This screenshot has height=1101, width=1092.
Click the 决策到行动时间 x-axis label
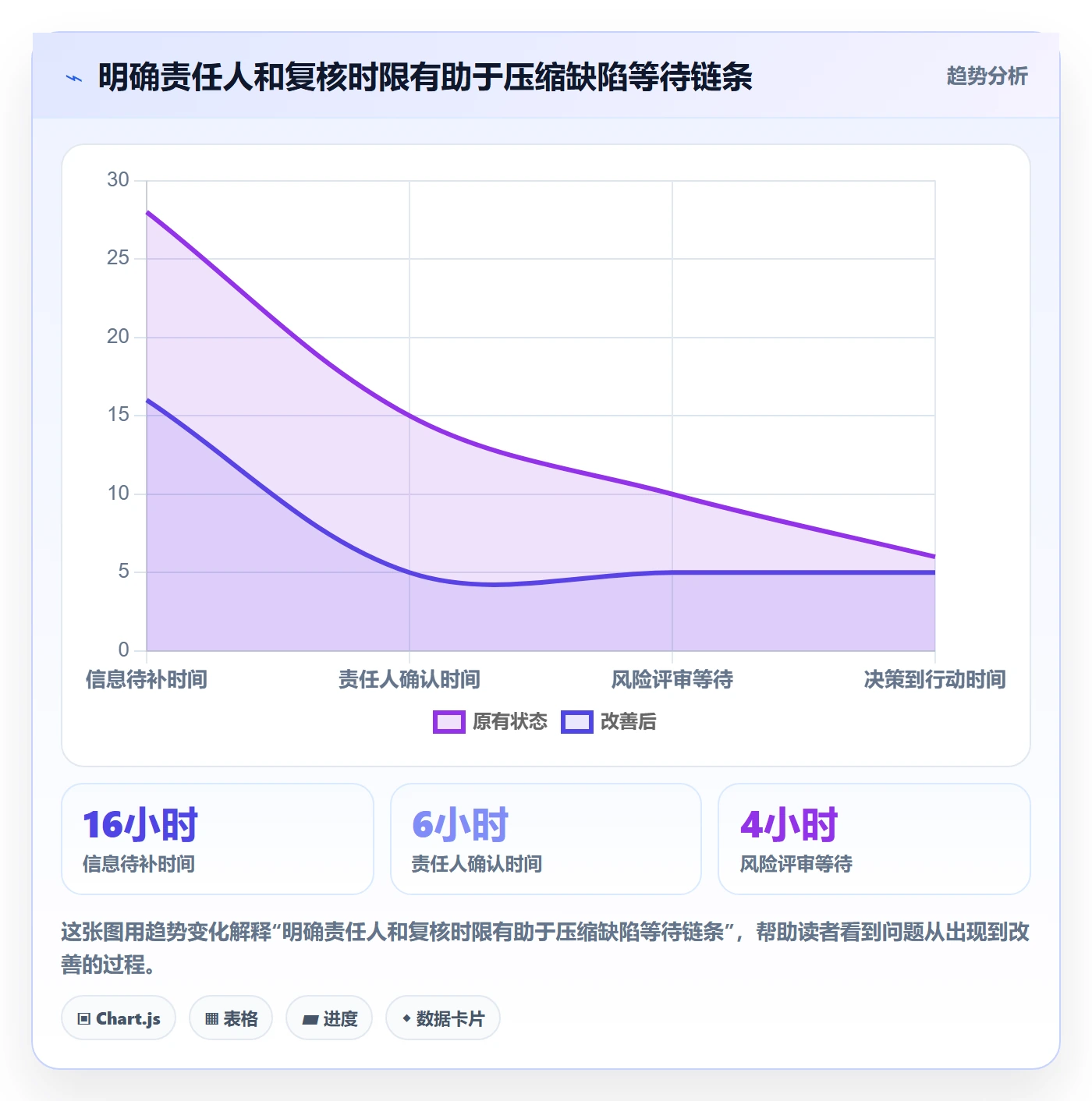coord(934,680)
